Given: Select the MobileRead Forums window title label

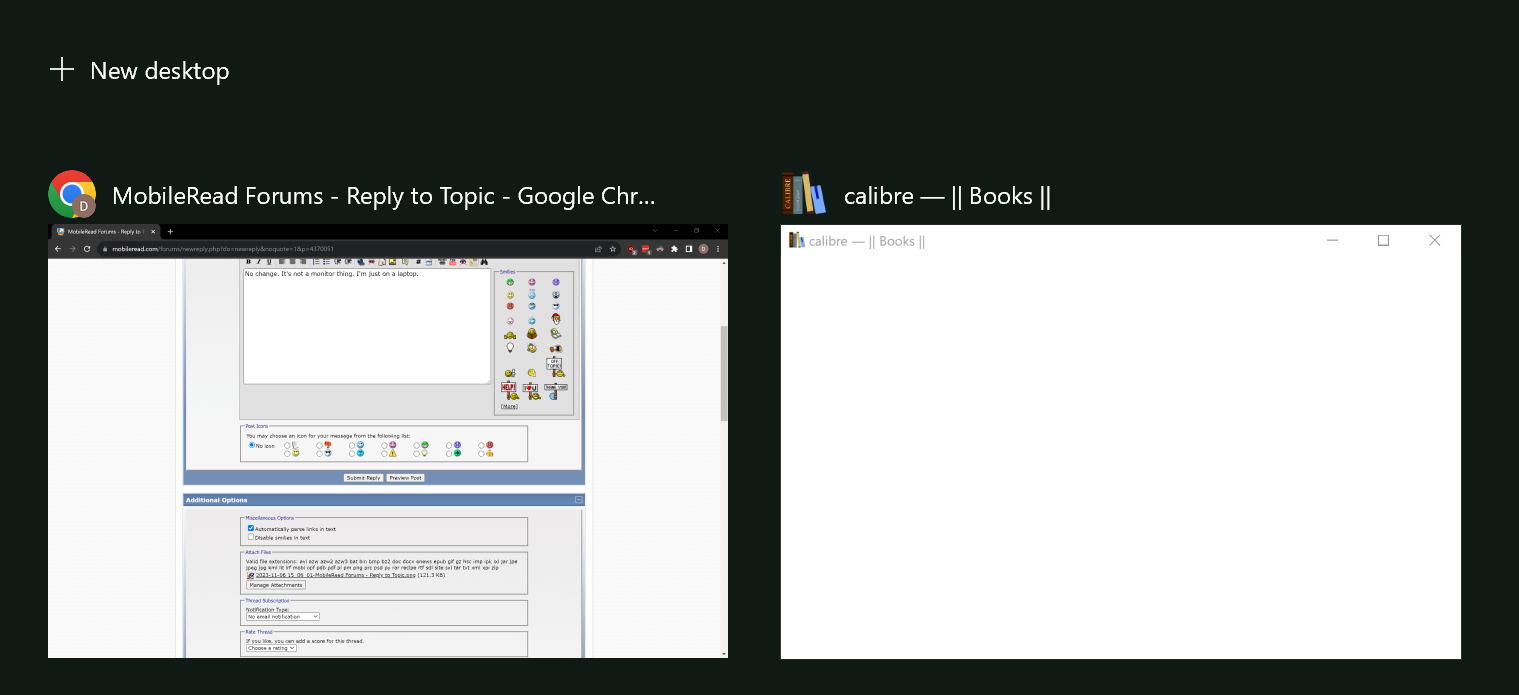Looking at the screenshot, I should pos(384,196).
